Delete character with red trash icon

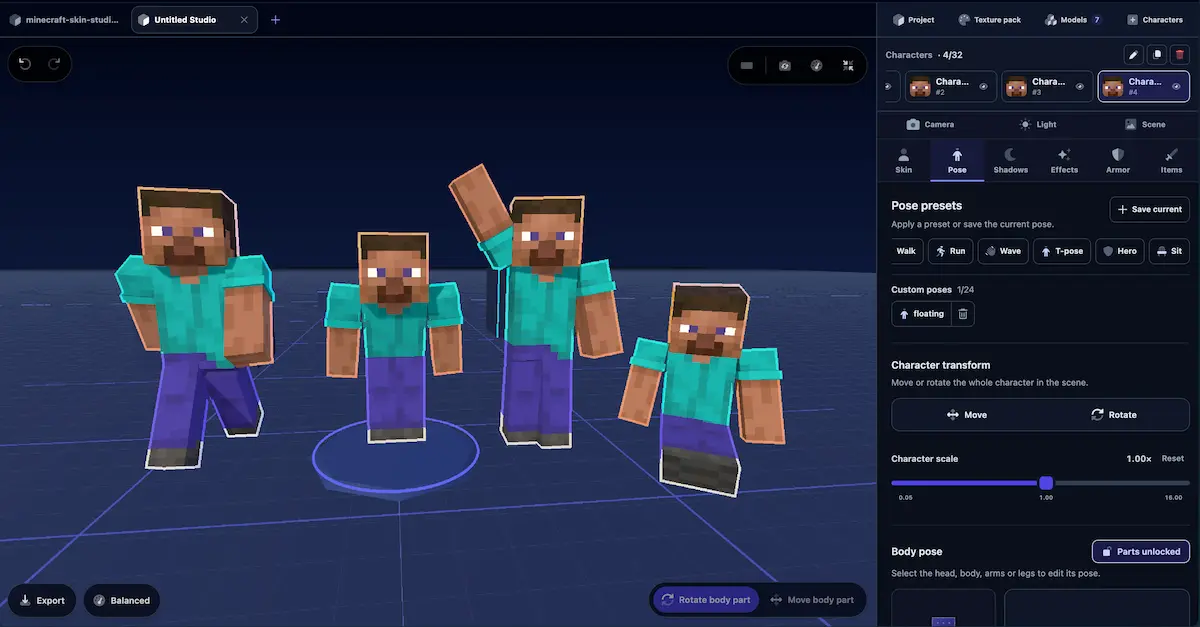click(1179, 55)
